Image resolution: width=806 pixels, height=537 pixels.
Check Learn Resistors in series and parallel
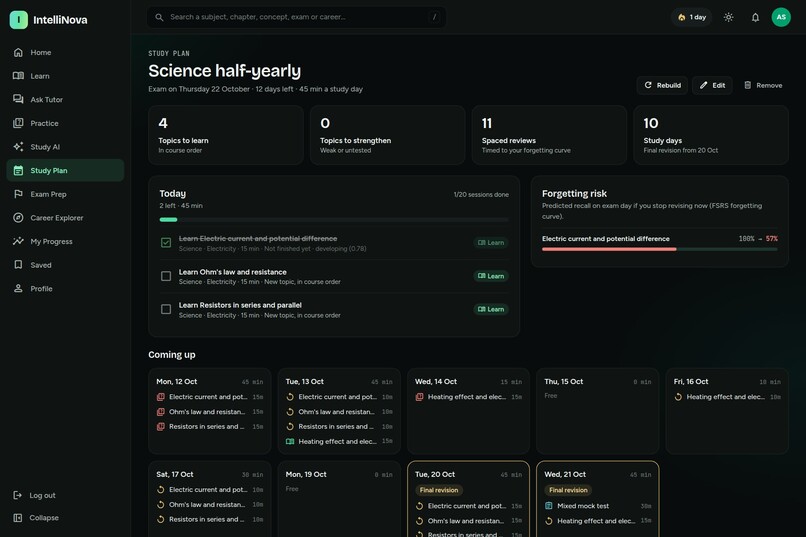click(166, 309)
